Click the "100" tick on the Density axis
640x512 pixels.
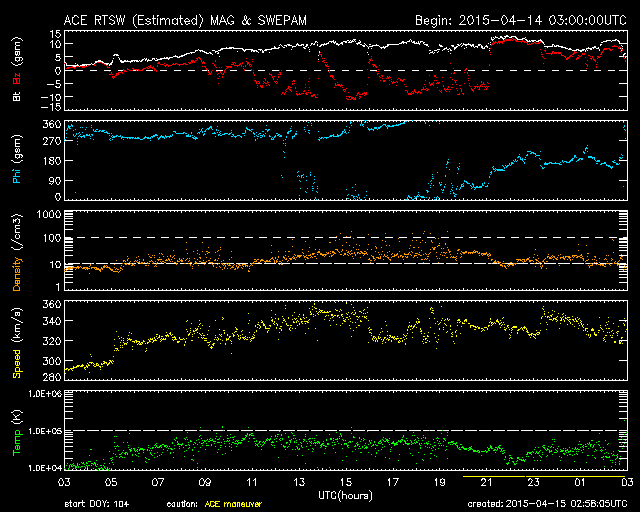(x=52, y=238)
